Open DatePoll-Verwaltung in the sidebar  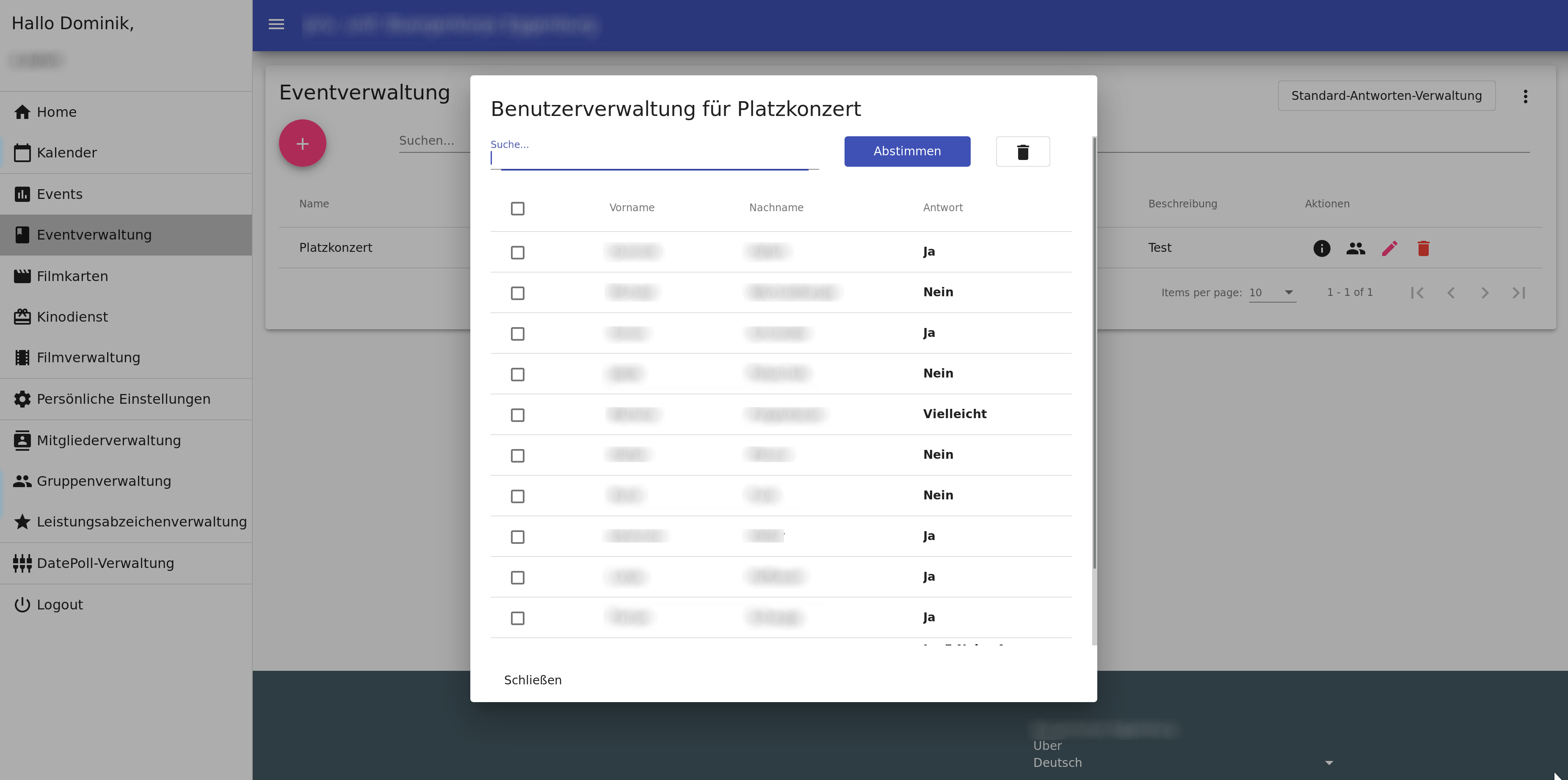126,563
